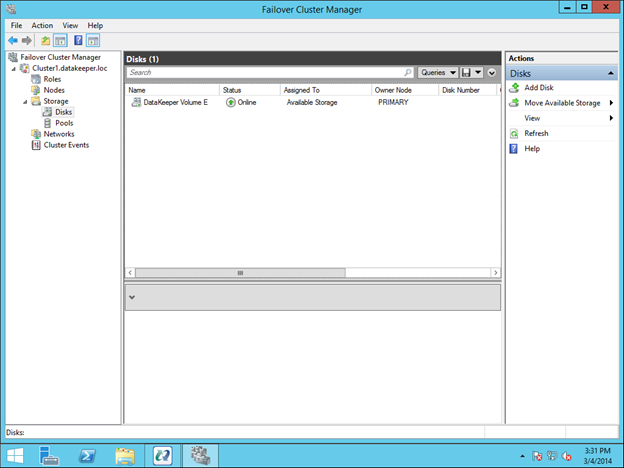This screenshot has height=468, width=624.
Task: Collapse the Storage tree node
Action: [x=25, y=101]
